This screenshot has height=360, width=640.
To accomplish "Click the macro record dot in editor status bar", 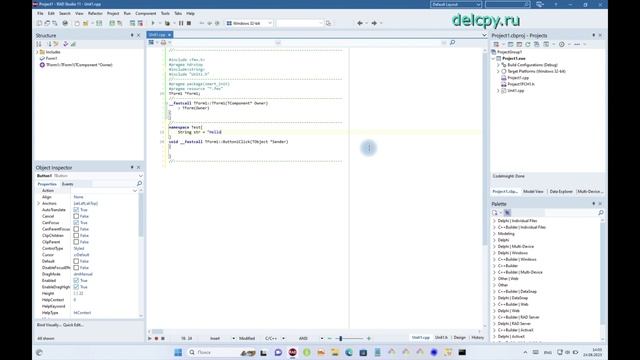I will [156, 338].
